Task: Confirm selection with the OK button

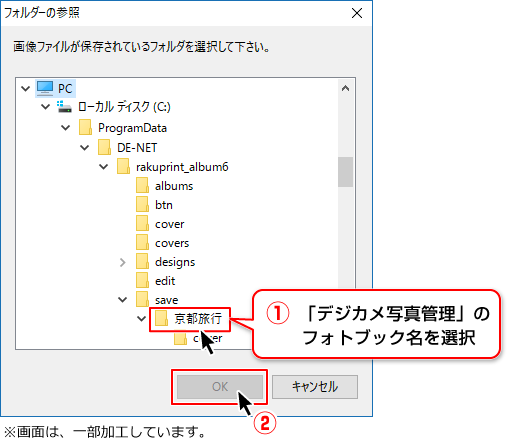Action: pyautogui.click(x=220, y=387)
